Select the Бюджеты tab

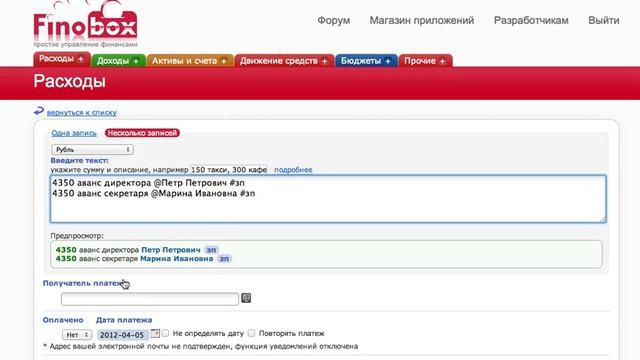click(366, 61)
